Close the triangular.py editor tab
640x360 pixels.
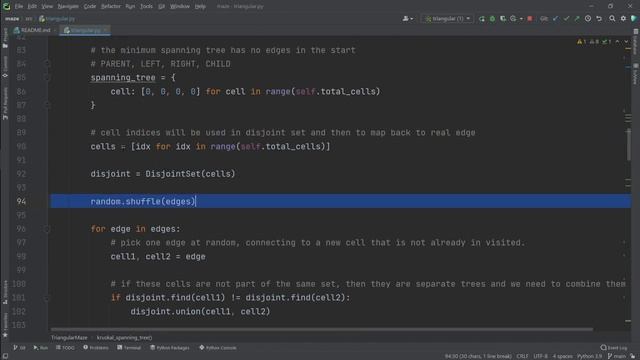pyautogui.click(x=105, y=30)
